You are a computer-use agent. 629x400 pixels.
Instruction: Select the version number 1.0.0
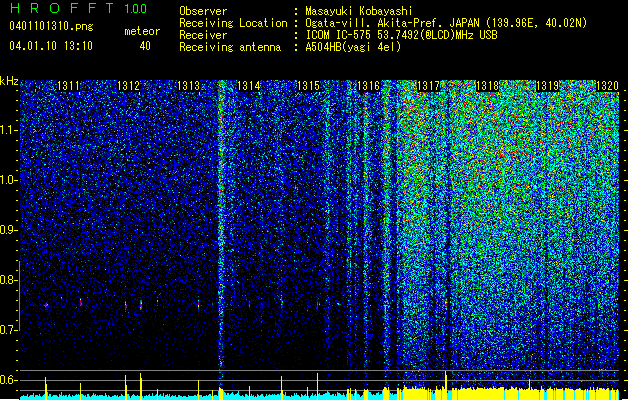coord(136,8)
